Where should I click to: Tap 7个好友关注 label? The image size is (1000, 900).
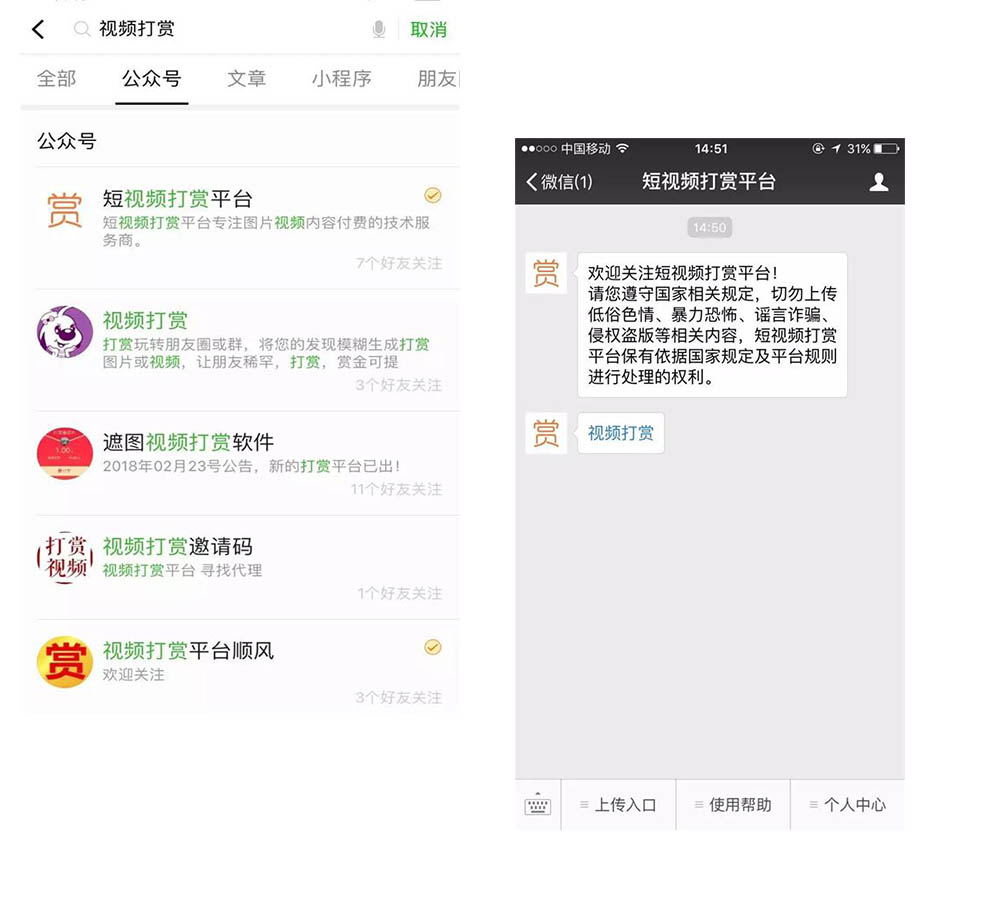tap(399, 263)
